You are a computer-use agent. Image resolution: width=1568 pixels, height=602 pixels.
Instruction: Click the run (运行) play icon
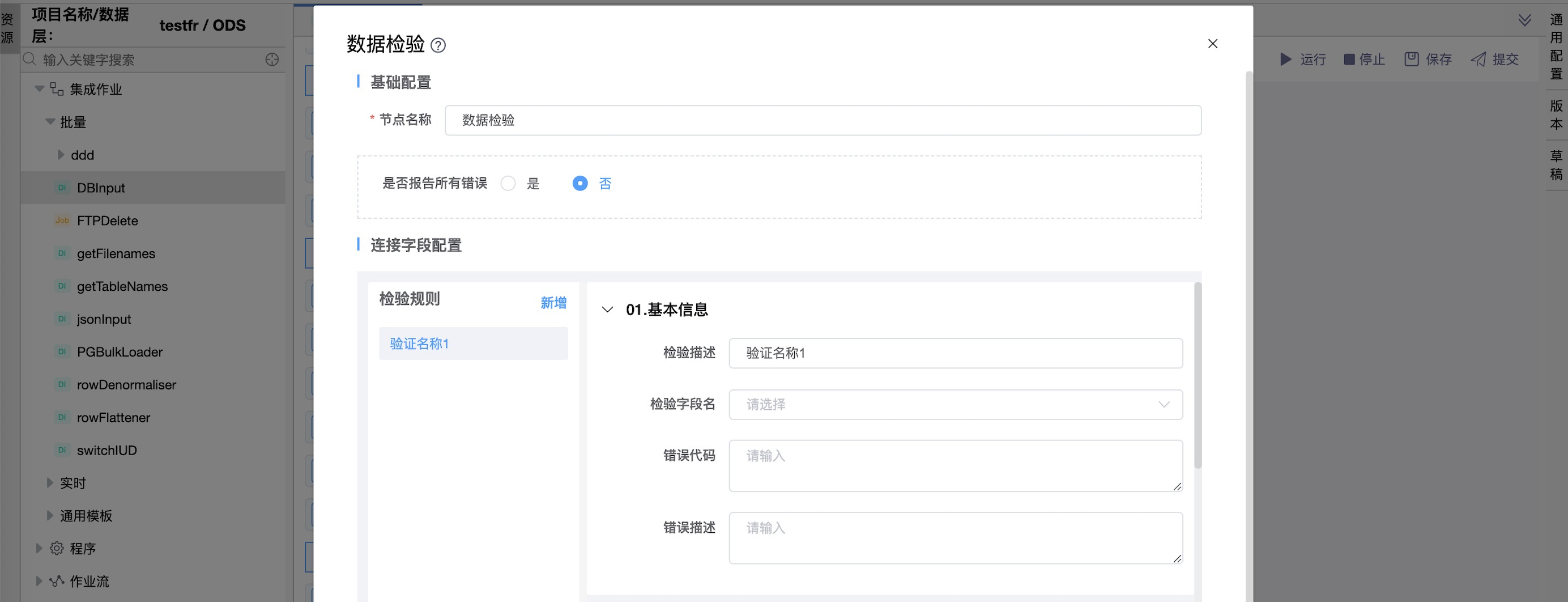click(x=1285, y=59)
